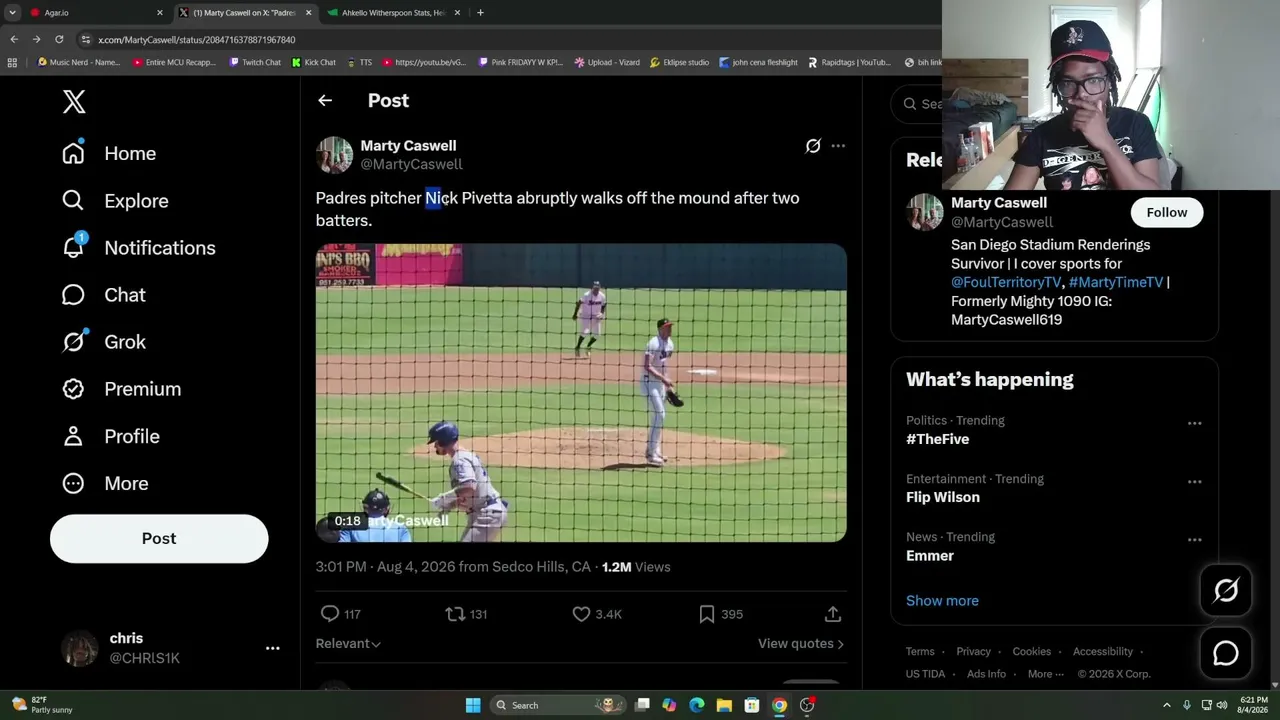Open the #MartyTimeTV hashtag link

point(1116,282)
